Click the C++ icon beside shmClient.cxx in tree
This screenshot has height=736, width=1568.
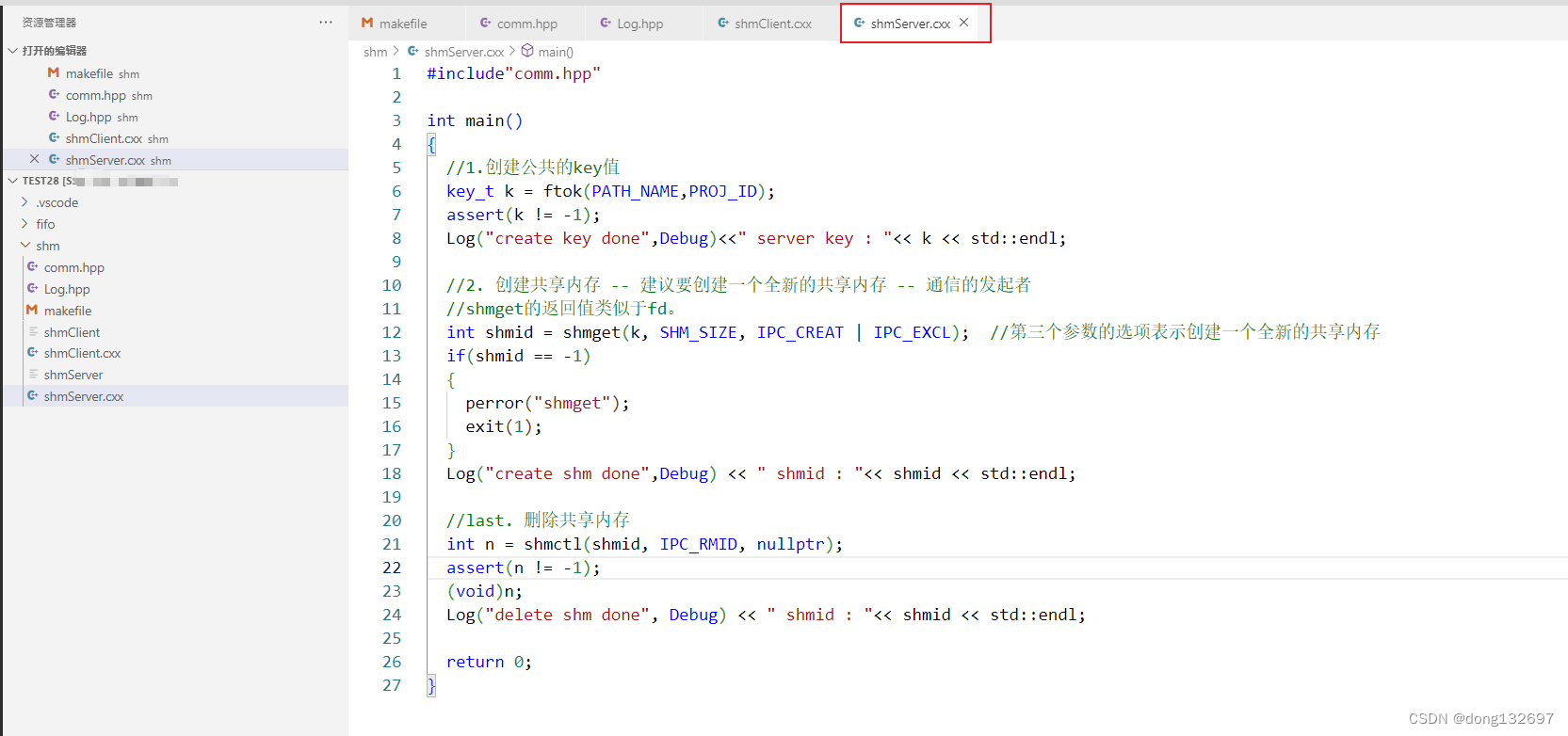coord(33,353)
